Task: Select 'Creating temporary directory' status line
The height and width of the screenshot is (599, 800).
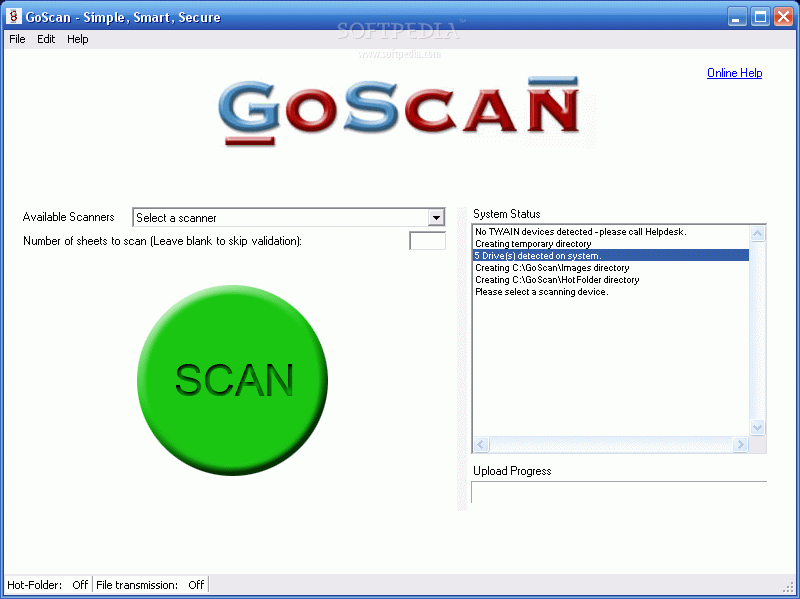Action: 611,244
